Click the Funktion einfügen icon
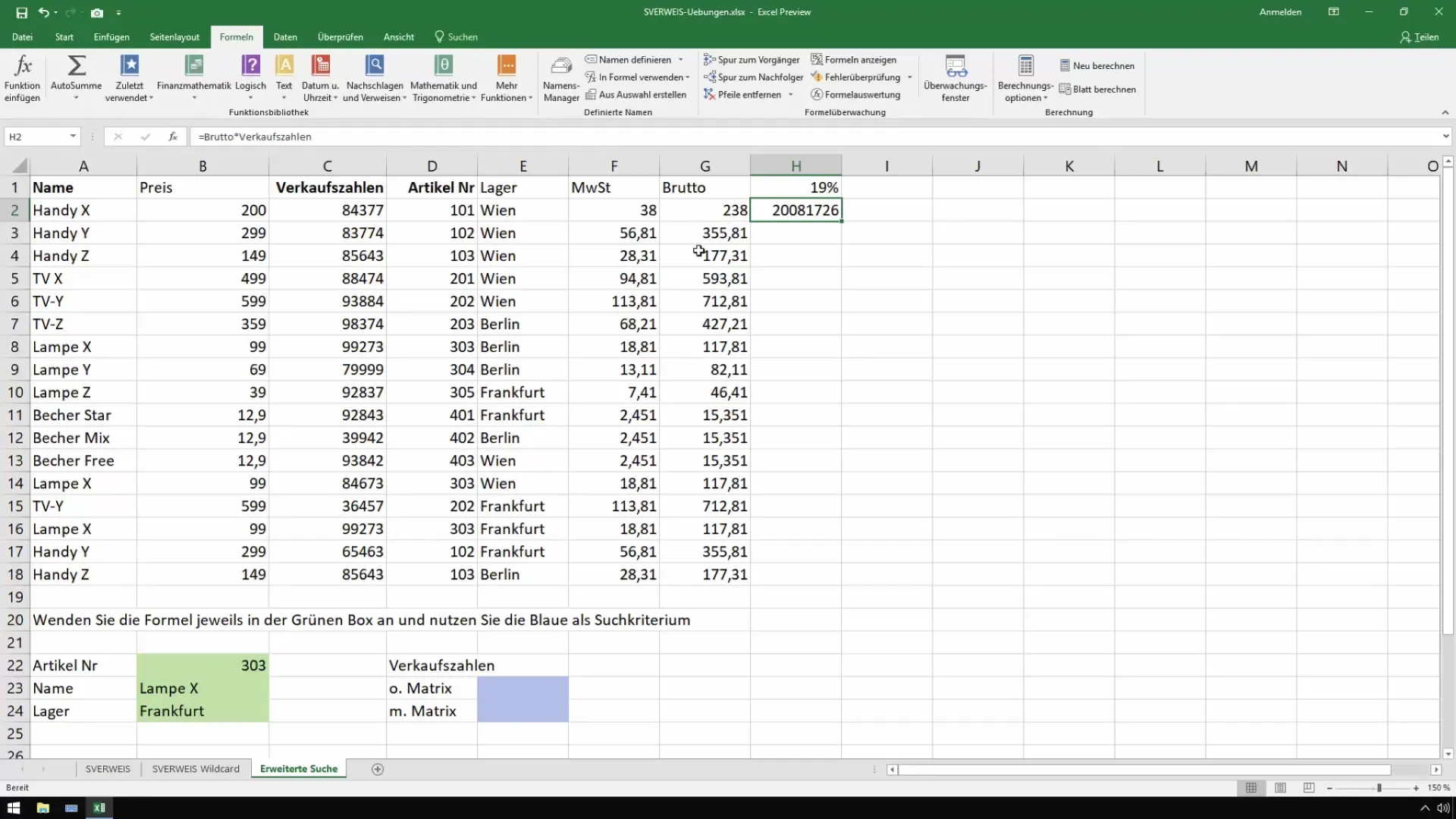The width and height of the screenshot is (1456, 819). (x=23, y=78)
